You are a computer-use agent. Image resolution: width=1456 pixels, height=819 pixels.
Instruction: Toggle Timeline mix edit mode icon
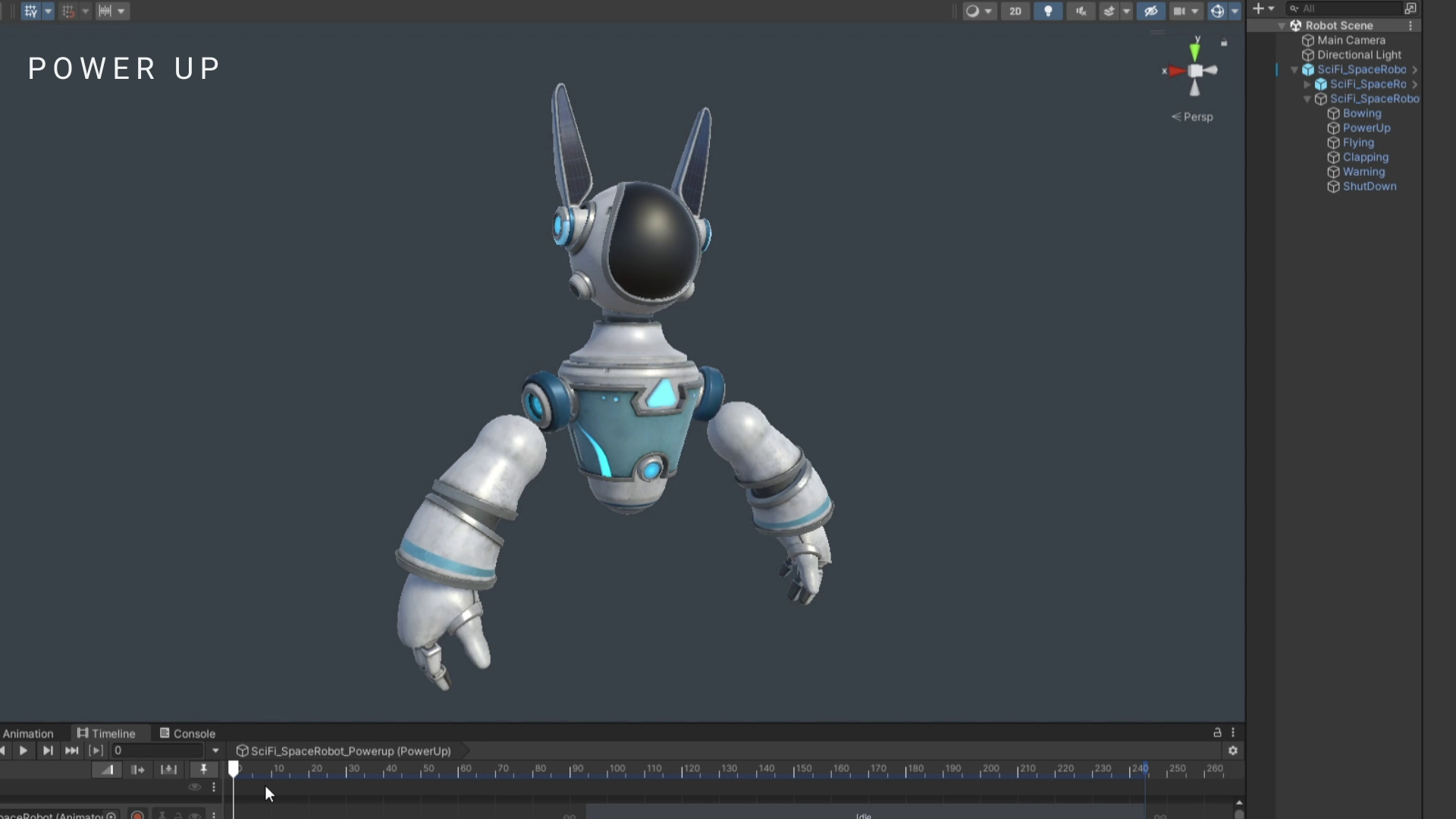[107, 770]
